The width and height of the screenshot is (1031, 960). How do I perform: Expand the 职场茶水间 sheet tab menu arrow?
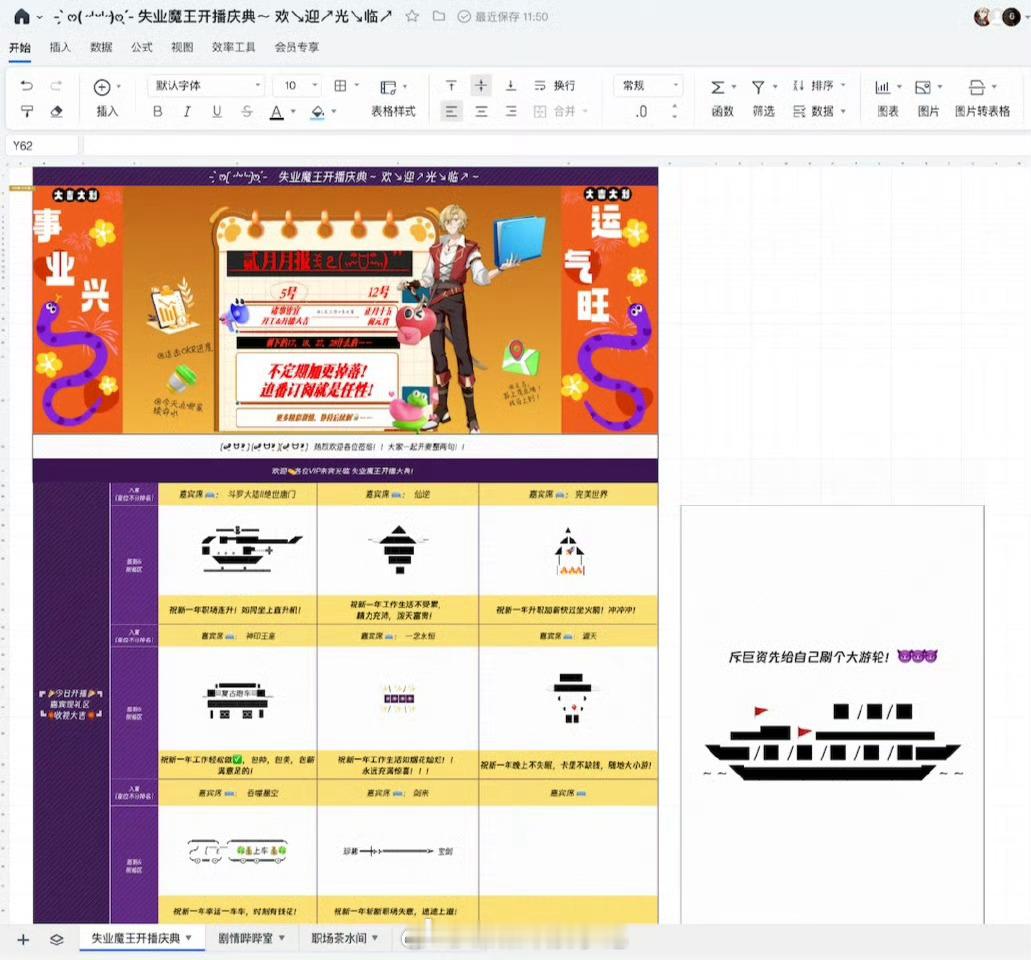coord(375,938)
